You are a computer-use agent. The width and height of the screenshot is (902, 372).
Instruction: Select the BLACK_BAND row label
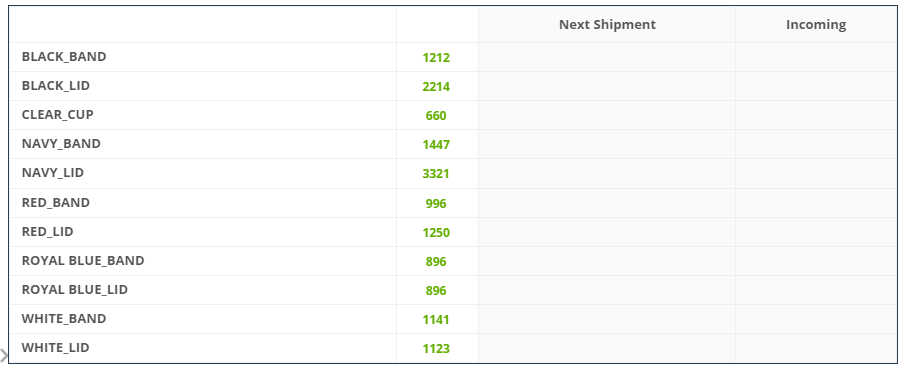click(x=64, y=57)
